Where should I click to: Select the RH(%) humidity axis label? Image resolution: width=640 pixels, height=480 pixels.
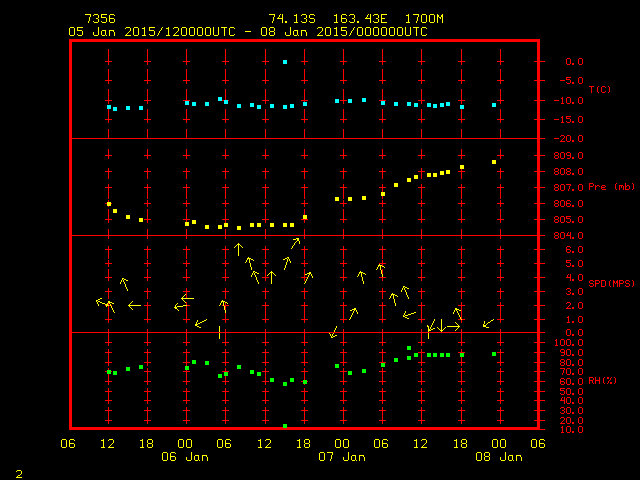(x=603, y=381)
